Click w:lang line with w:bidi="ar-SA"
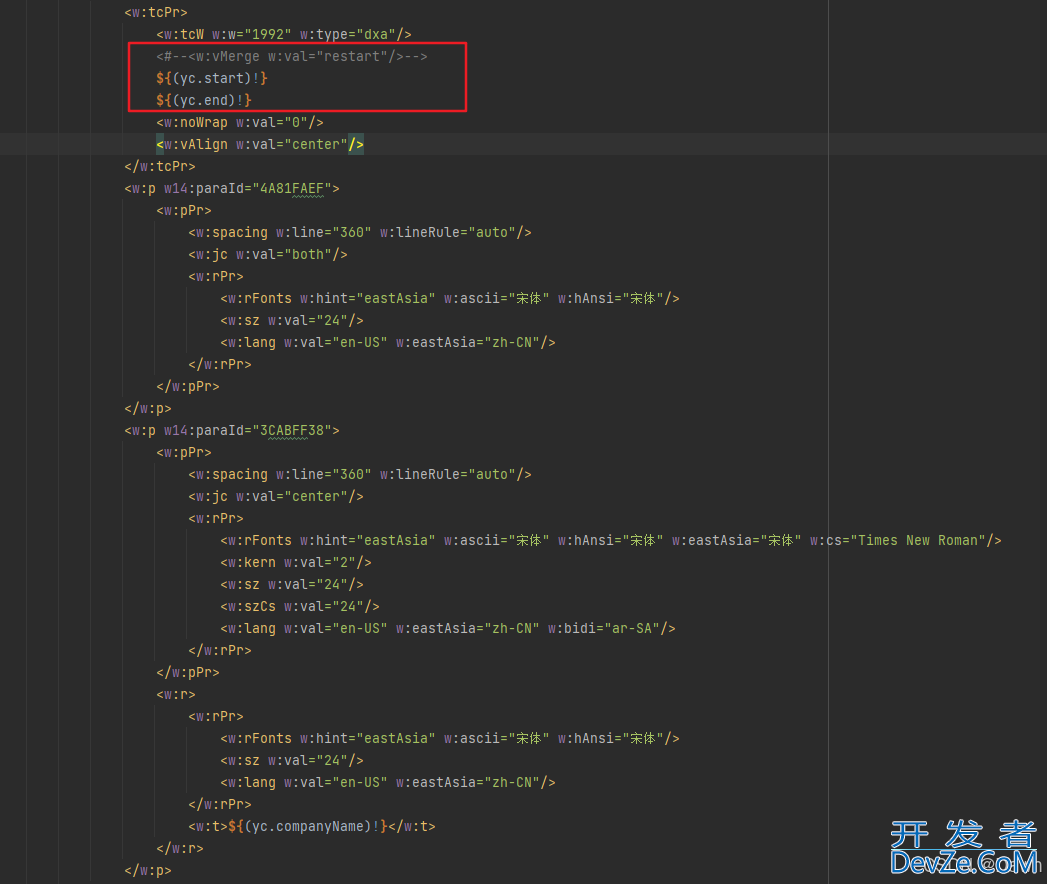1047x884 pixels. tap(448, 628)
